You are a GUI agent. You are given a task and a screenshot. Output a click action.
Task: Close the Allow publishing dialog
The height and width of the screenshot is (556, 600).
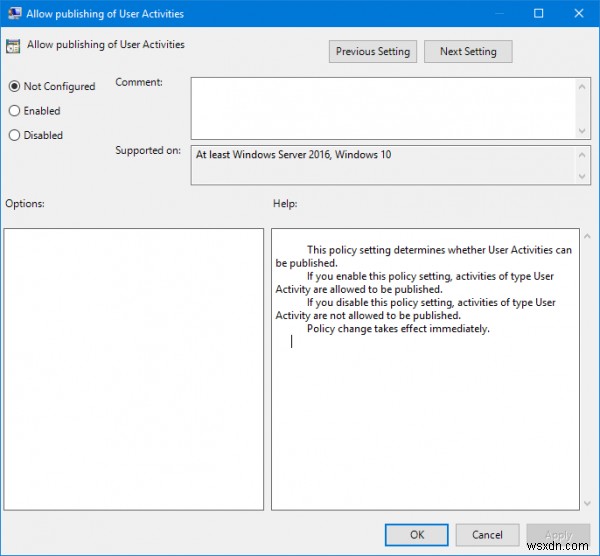(579, 13)
